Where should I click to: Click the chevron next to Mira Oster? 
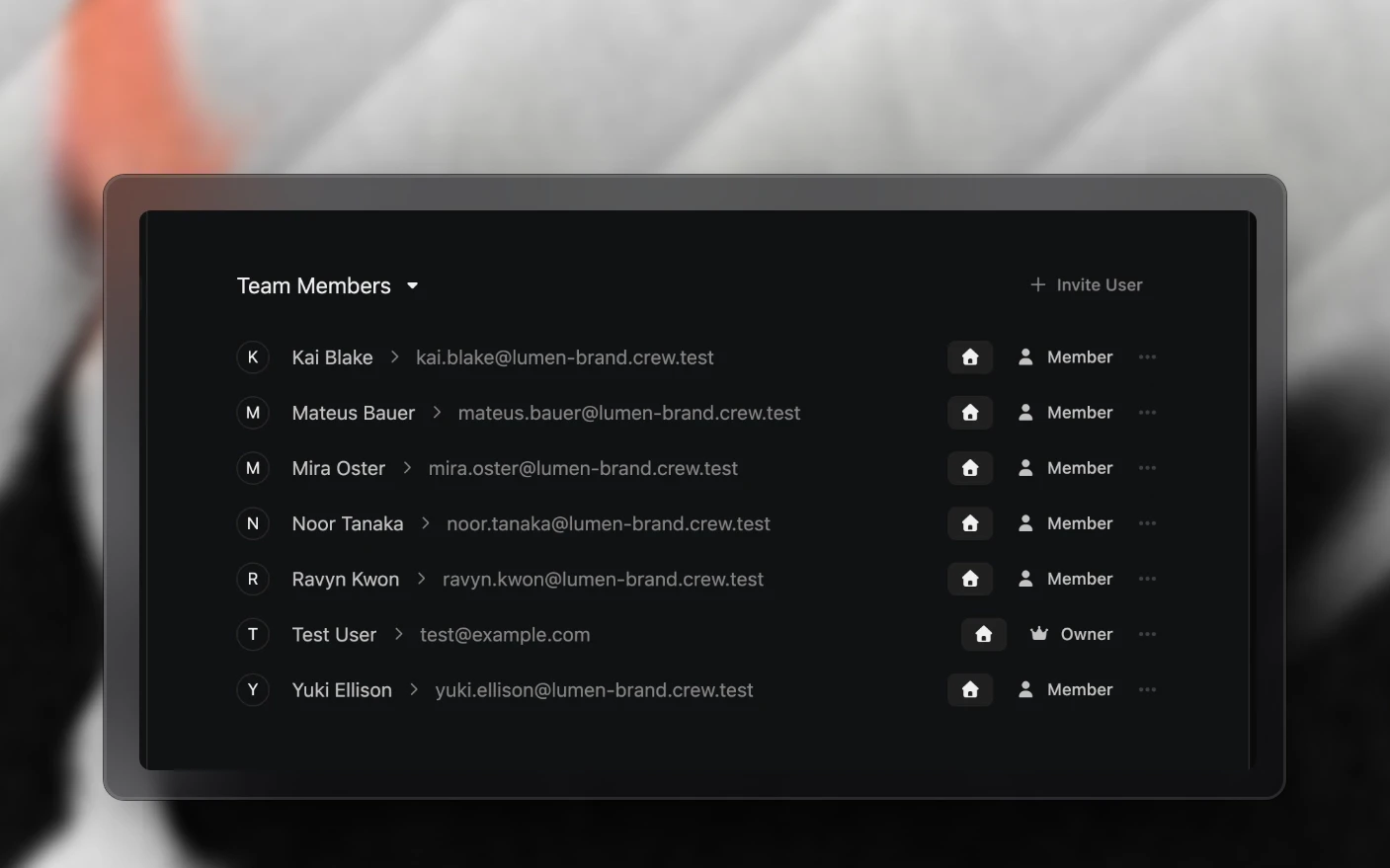click(407, 468)
